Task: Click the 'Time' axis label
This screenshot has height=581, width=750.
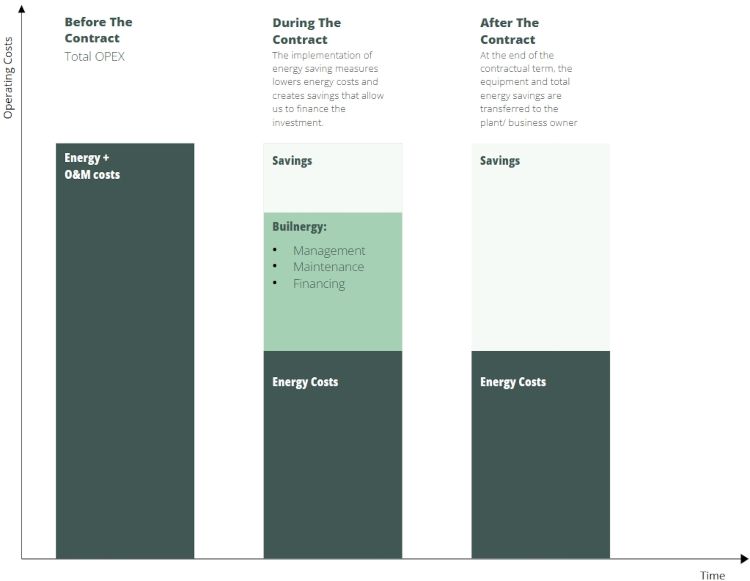Action: pyautogui.click(x=713, y=575)
